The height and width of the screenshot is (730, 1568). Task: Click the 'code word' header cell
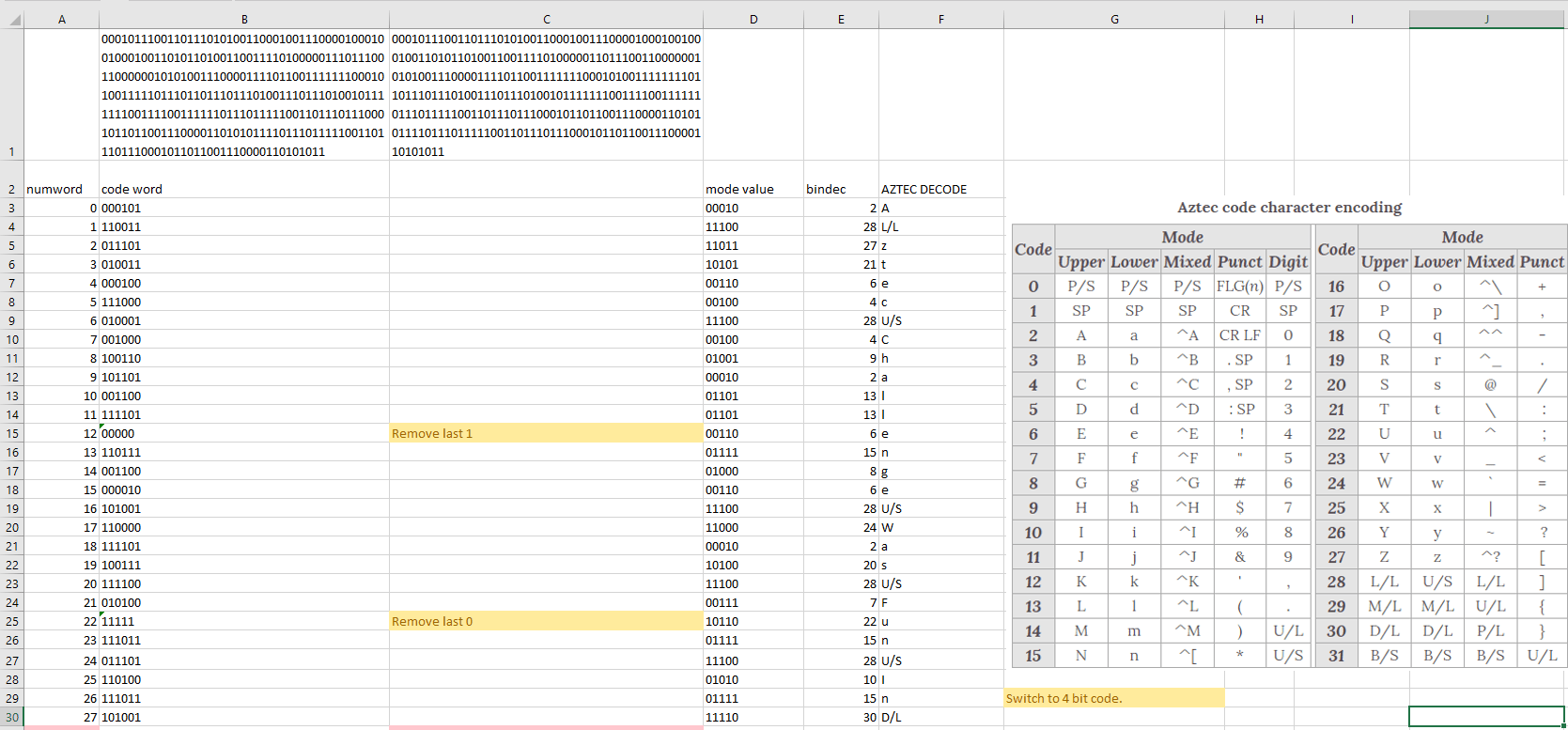[x=244, y=189]
